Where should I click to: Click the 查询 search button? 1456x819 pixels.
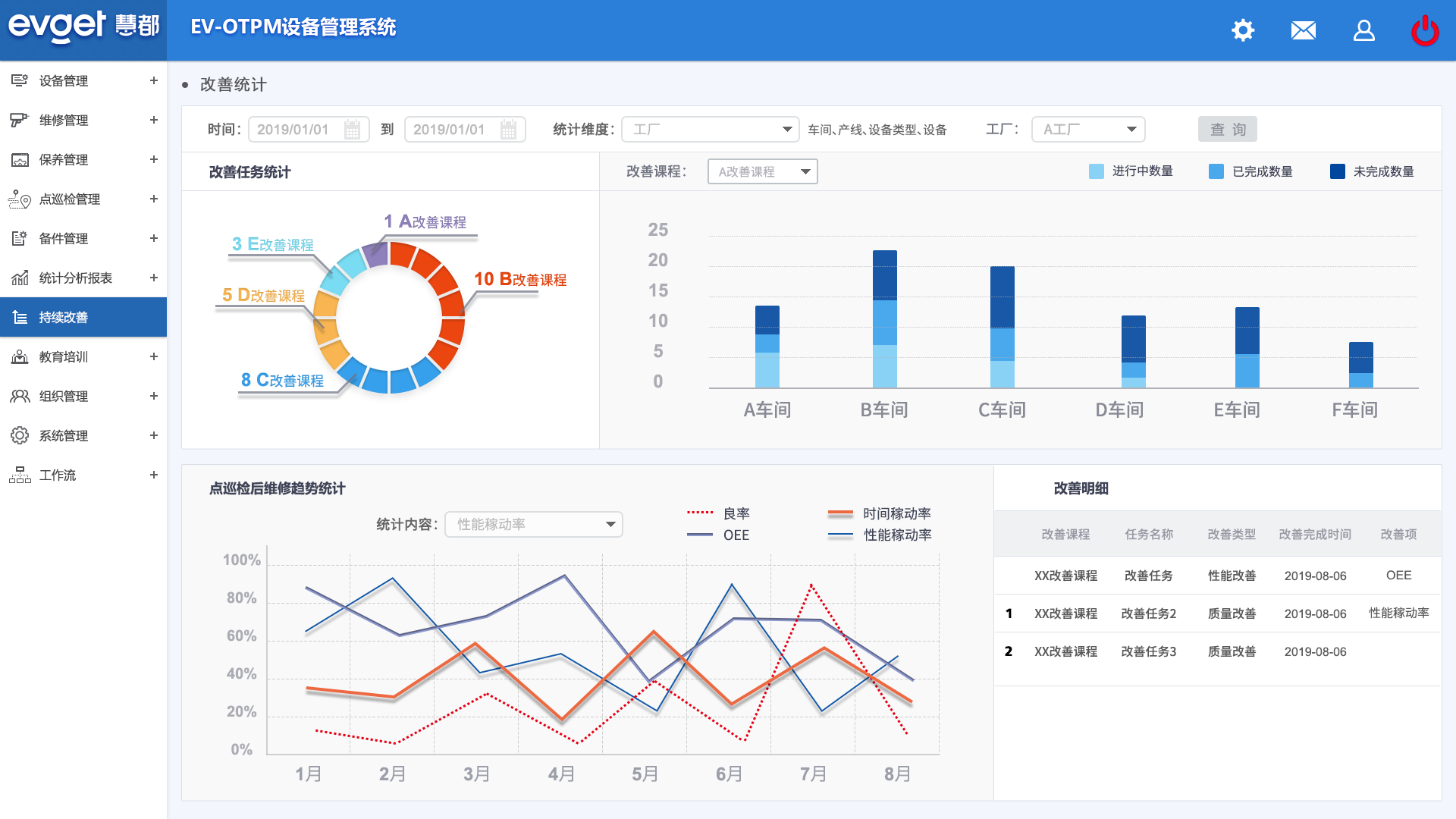[x=1227, y=130]
